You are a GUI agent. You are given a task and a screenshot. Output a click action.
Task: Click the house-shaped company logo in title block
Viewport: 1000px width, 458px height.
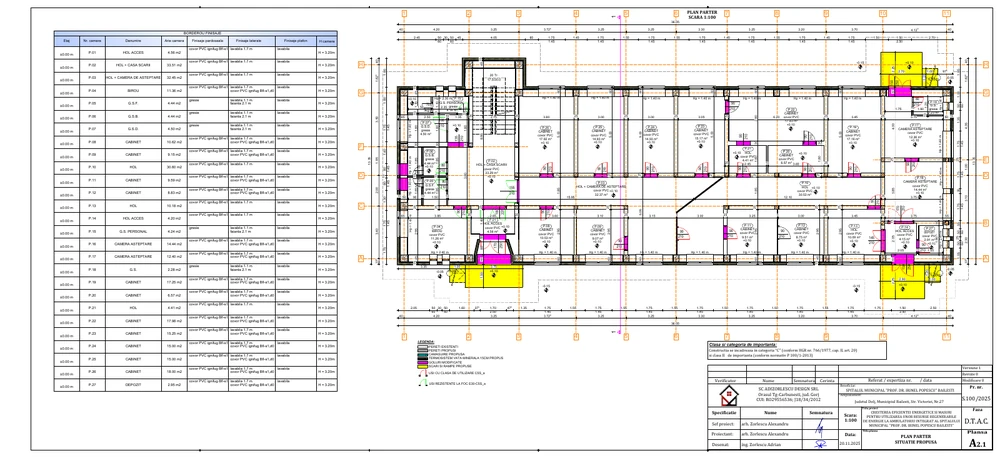[730, 396]
